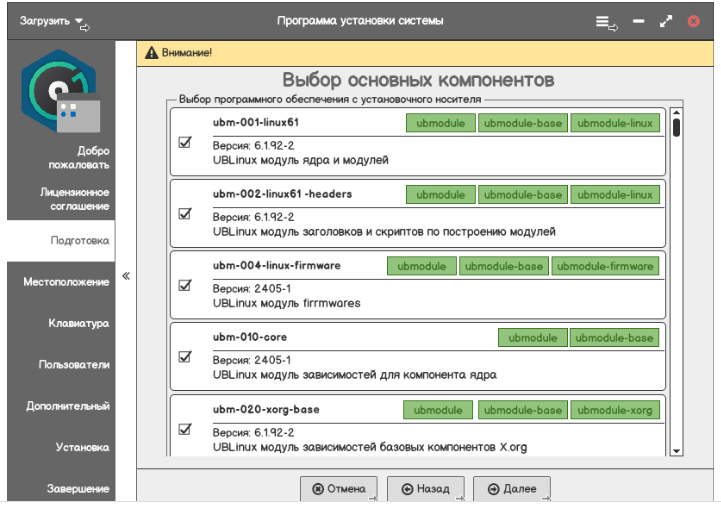
Task: Select ubm-004-linux-firmware title text
Action: tap(276, 265)
